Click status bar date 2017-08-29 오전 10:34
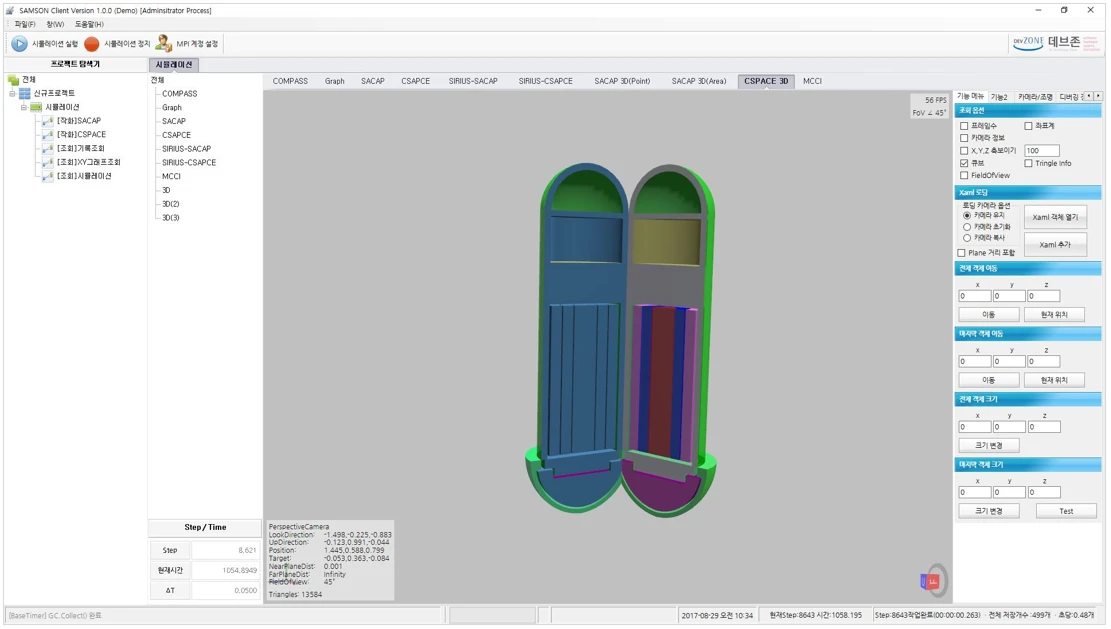Image resolution: width=1111 pixels, height=629 pixels. coord(717,616)
